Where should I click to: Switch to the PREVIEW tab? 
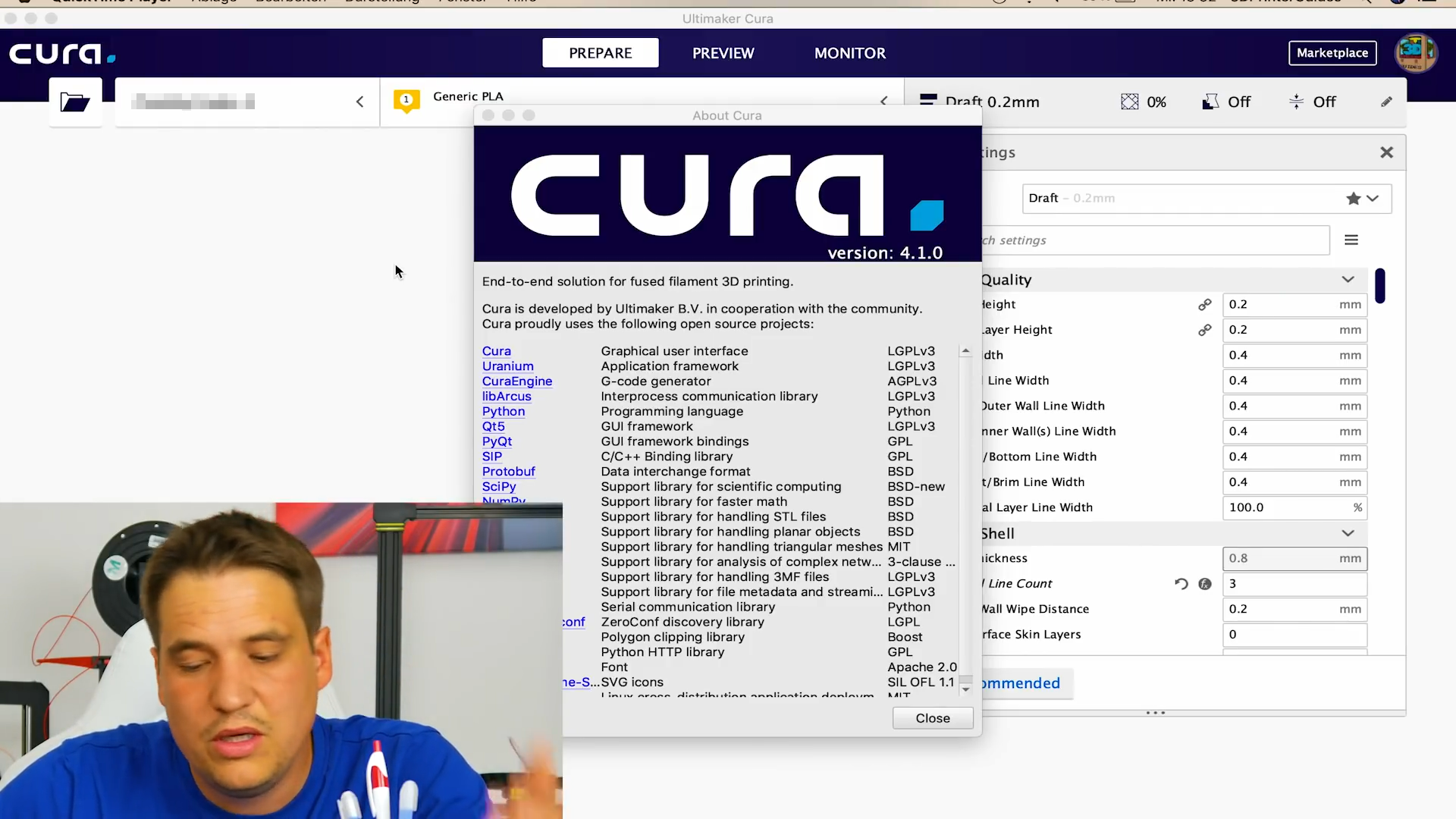click(x=723, y=53)
